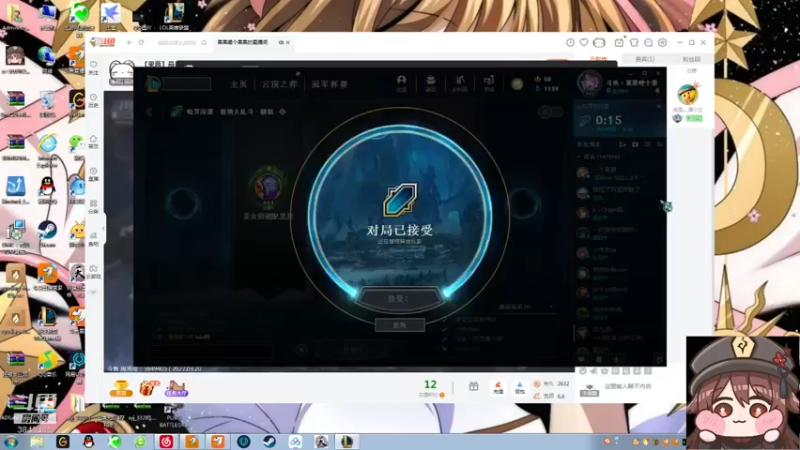Open the gift package icon near recharge
The width and height of the screenshot is (800, 450).
pos(473,387)
